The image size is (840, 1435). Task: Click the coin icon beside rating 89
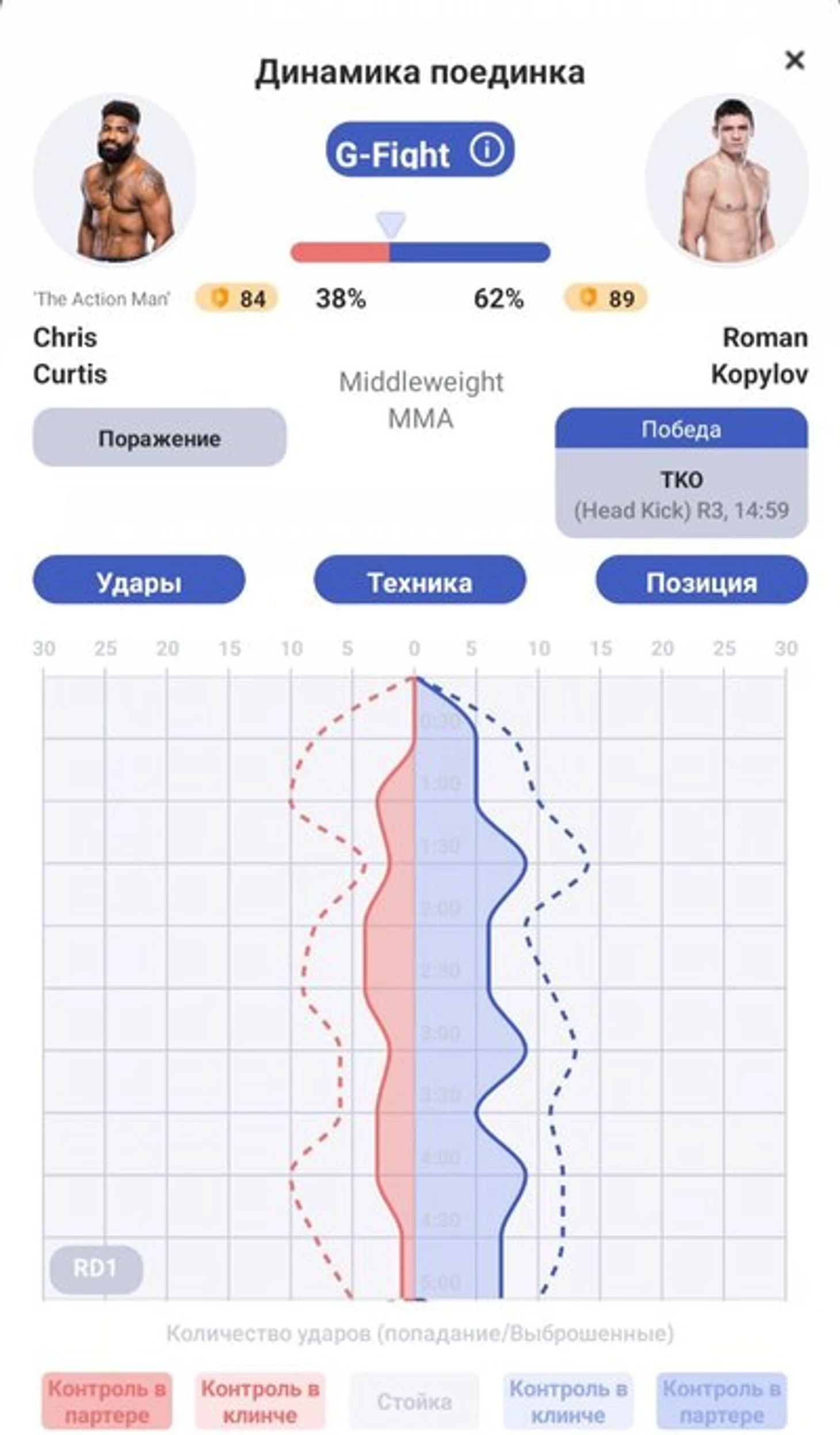pos(588,298)
